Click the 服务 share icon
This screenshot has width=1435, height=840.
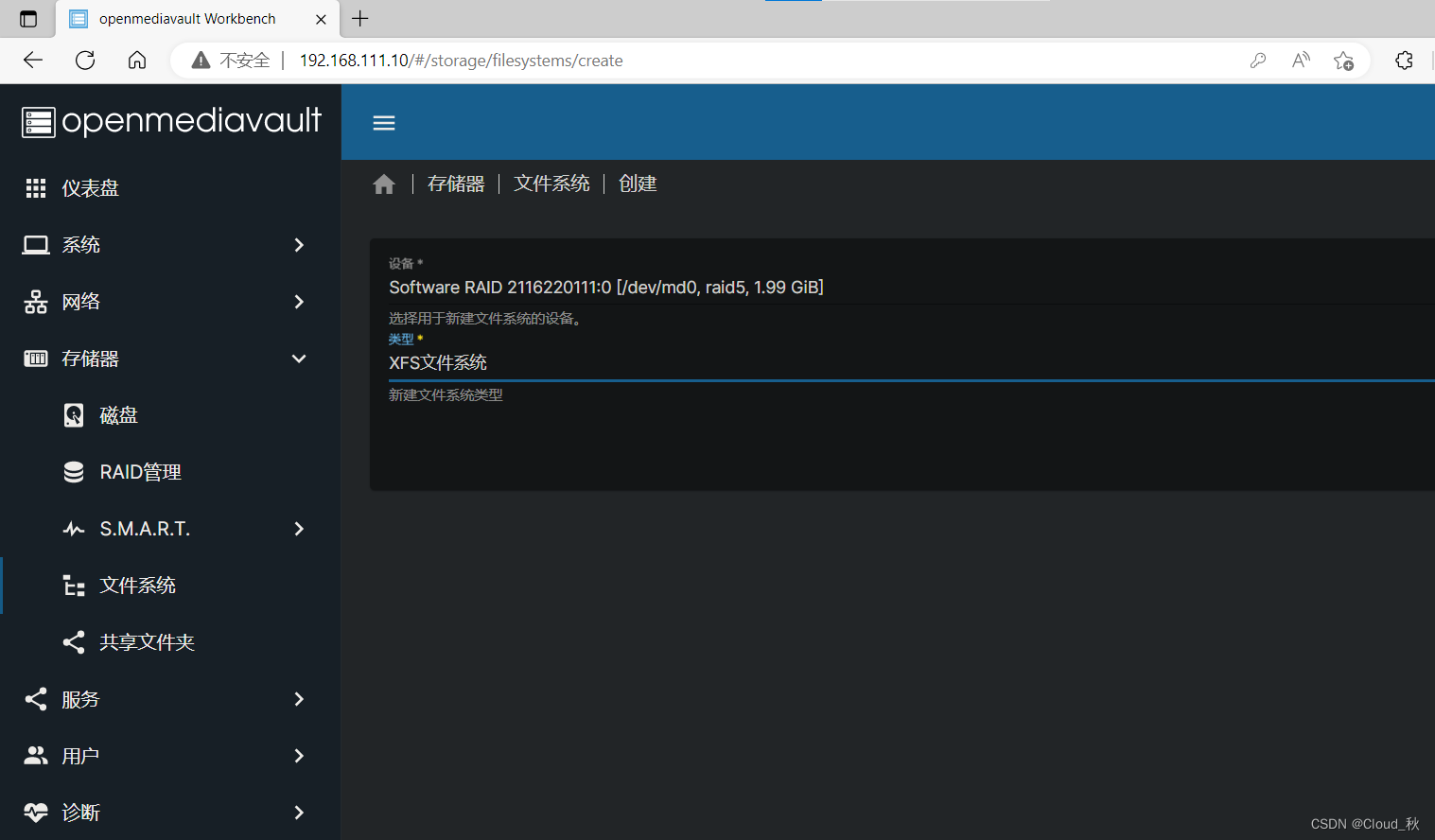tap(36, 699)
